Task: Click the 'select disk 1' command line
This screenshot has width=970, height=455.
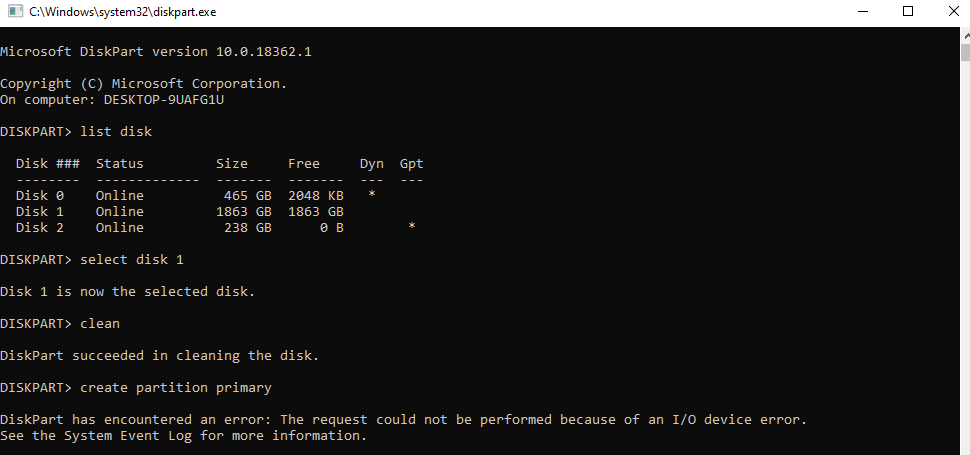Action: coord(92,260)
